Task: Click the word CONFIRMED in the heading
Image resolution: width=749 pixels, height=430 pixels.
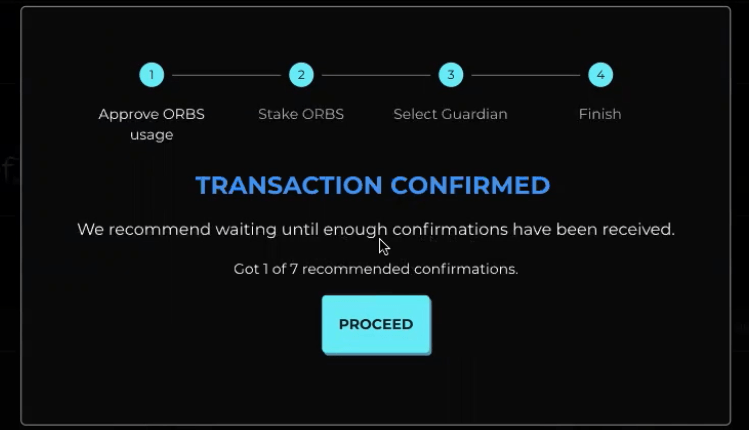Action: pyautogui.click(x=471, y=185)
